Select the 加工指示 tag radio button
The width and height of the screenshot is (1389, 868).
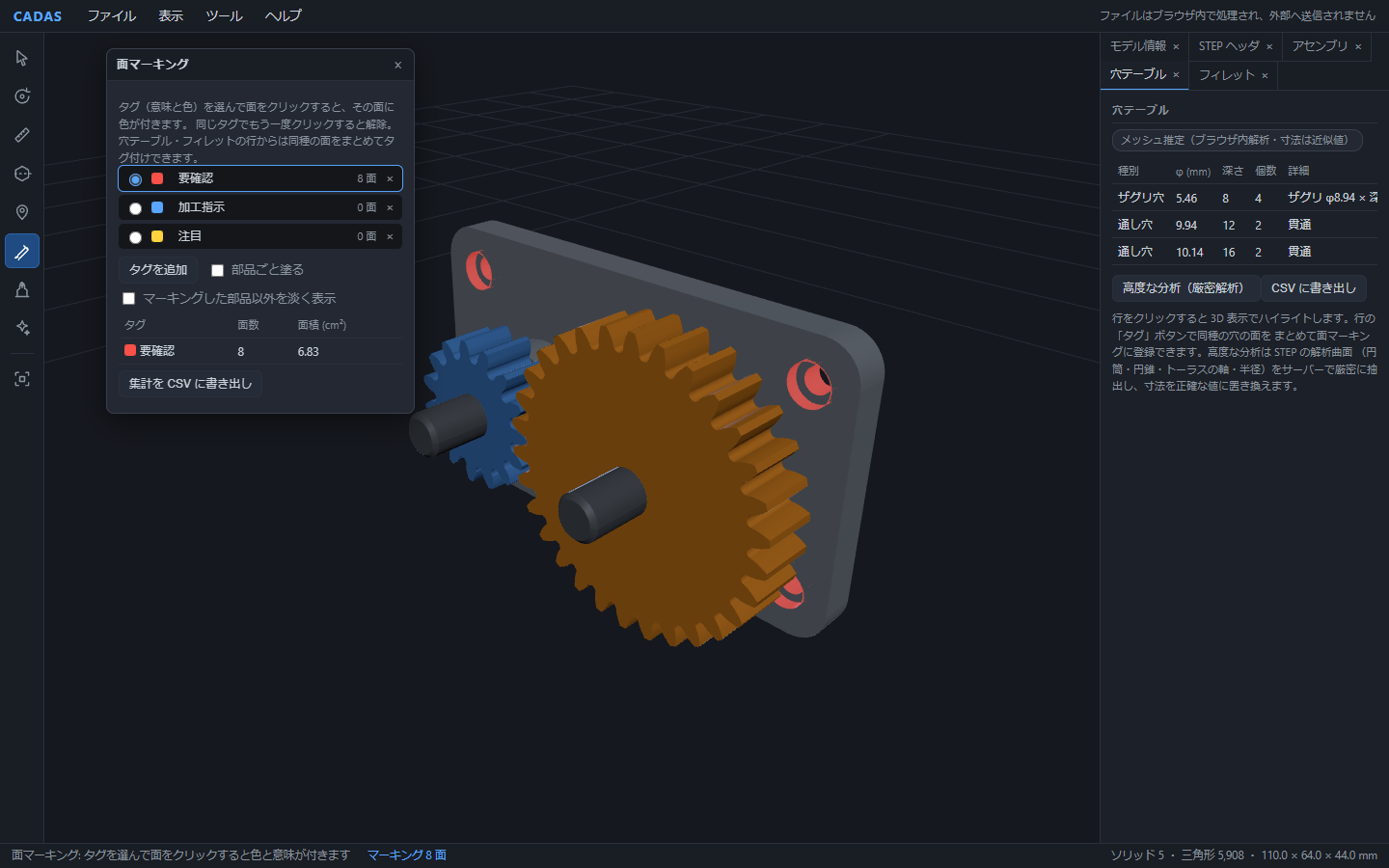point(135,208)
